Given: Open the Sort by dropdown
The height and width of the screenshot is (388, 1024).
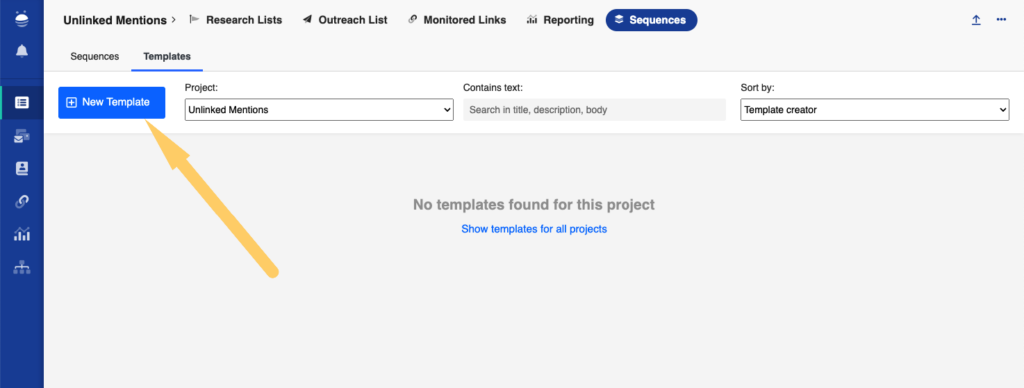Looking at the screenshot, I should point(875,110).
